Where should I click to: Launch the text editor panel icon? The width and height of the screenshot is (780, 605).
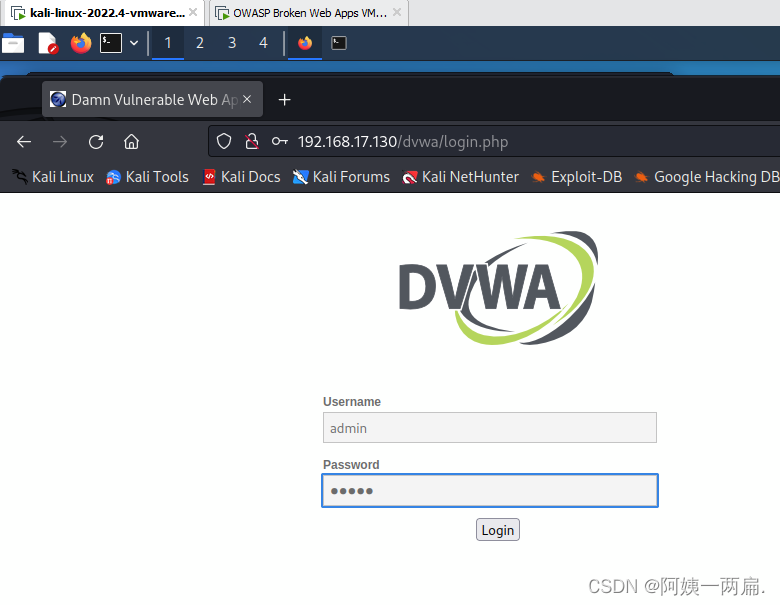click(48, 43)
